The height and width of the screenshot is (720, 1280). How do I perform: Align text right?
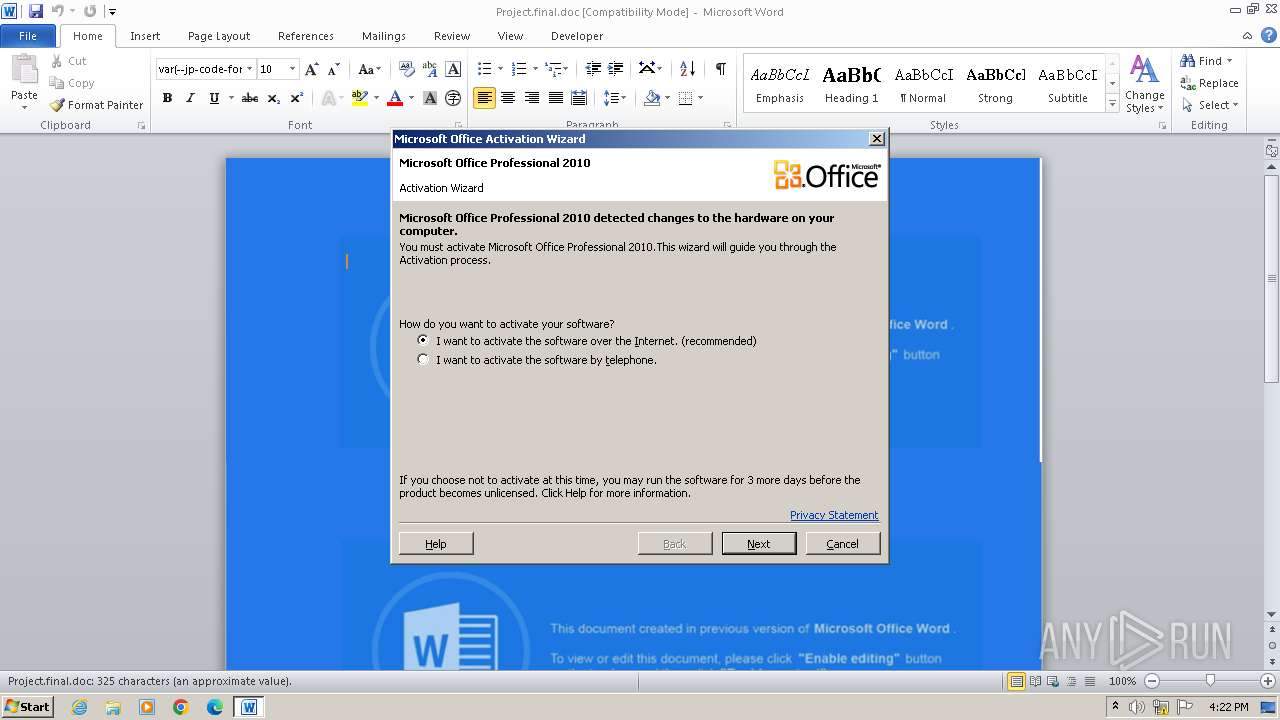coord(532,98)
